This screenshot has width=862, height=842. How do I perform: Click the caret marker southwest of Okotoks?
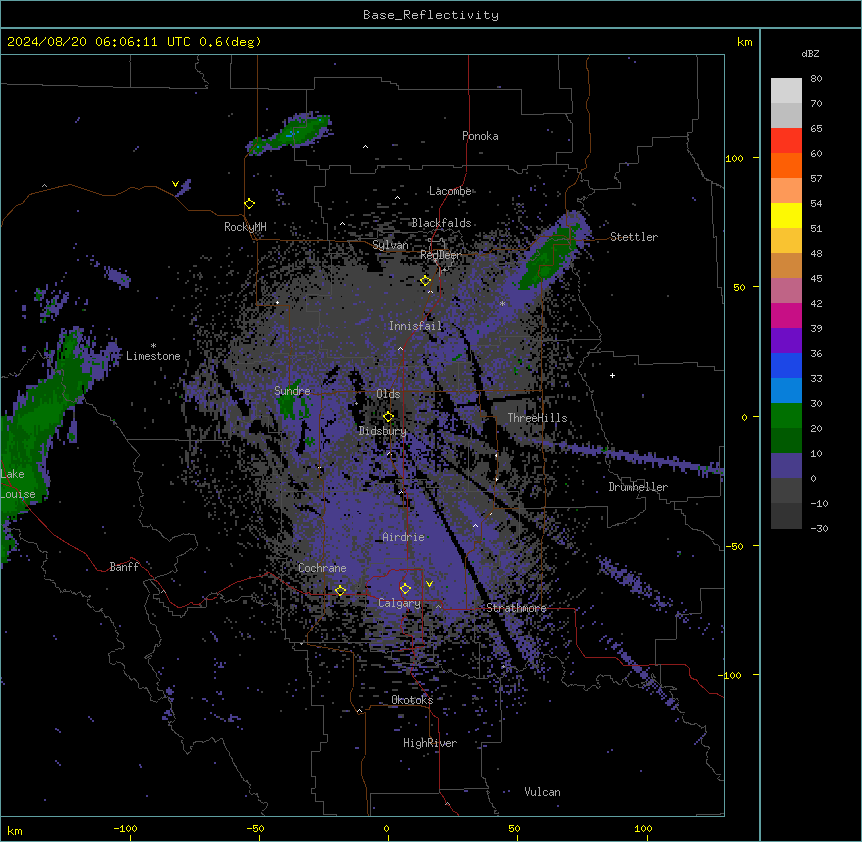tap(360, 711)
